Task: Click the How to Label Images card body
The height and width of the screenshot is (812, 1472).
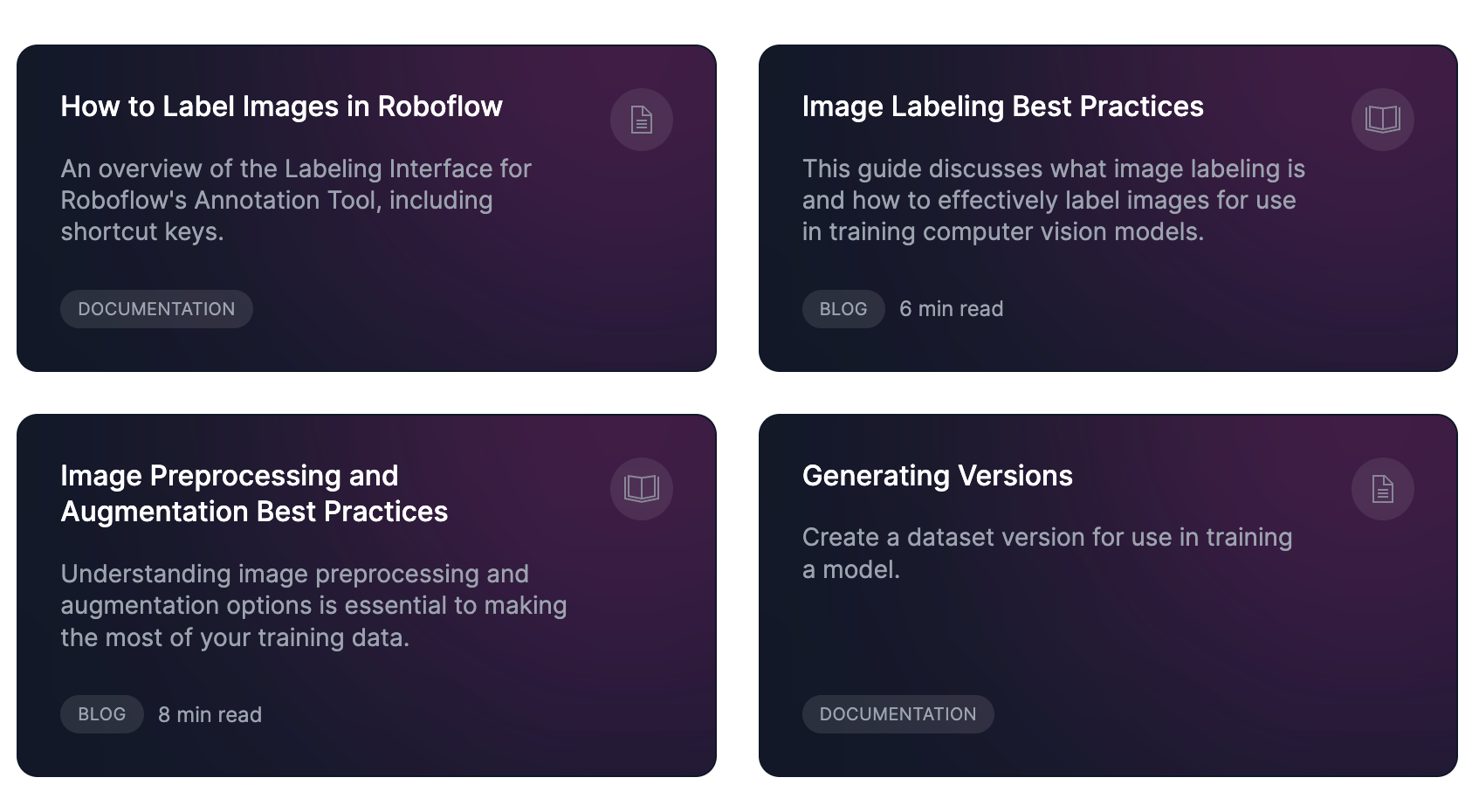Action: coord(367,208)
